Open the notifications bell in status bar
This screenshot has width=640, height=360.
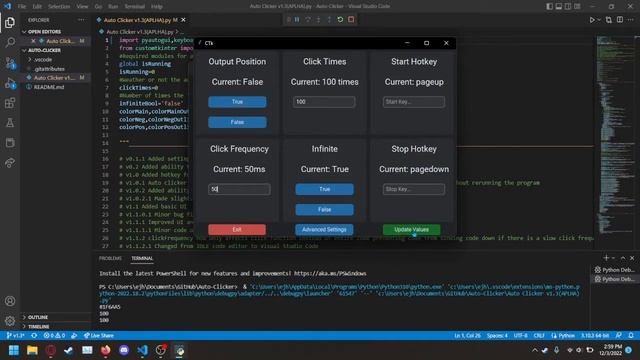[x=631, y=336]
